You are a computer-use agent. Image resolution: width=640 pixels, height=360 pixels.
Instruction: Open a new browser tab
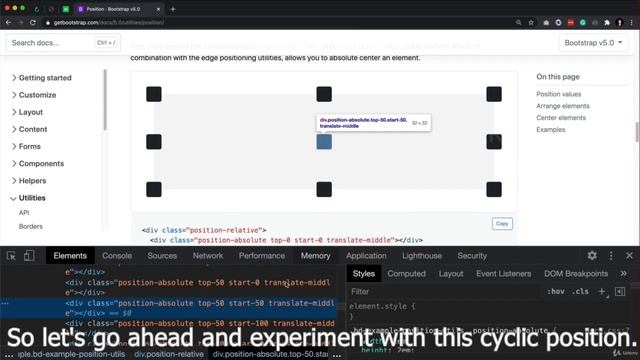(x=173, y=9)
